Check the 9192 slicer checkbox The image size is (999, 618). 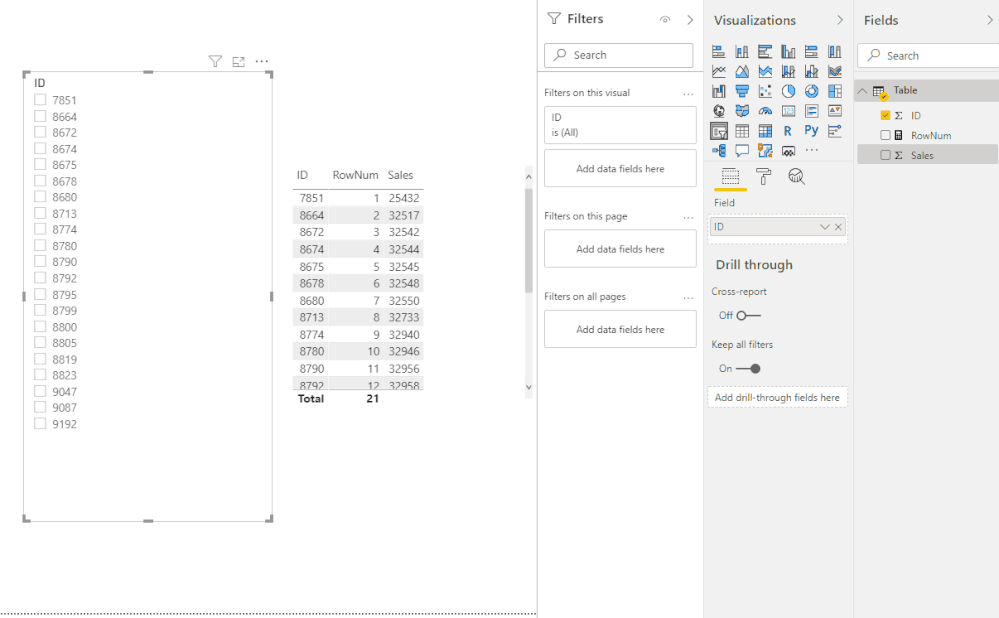coord(40,423)
